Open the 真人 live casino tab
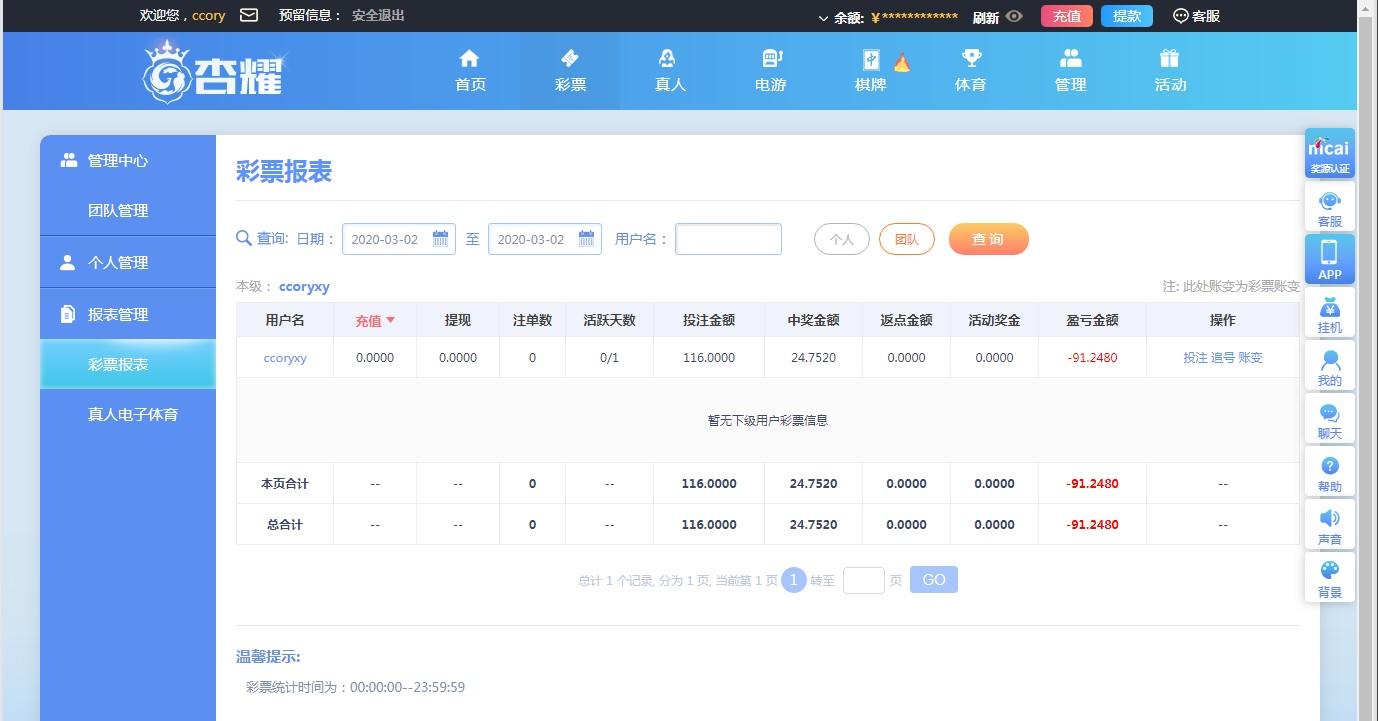The height and width of the screenshot is (721, 1378). pos(670,71)
